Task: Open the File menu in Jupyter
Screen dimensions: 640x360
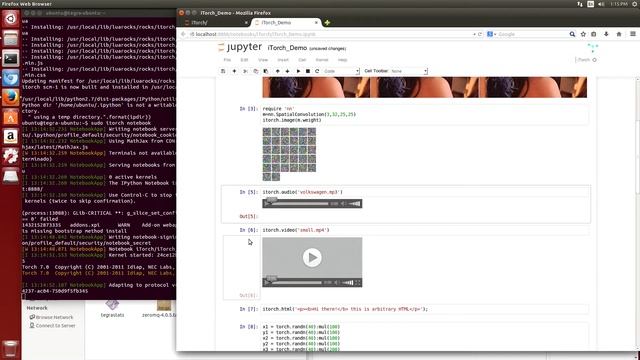Action: coord(227,60)
